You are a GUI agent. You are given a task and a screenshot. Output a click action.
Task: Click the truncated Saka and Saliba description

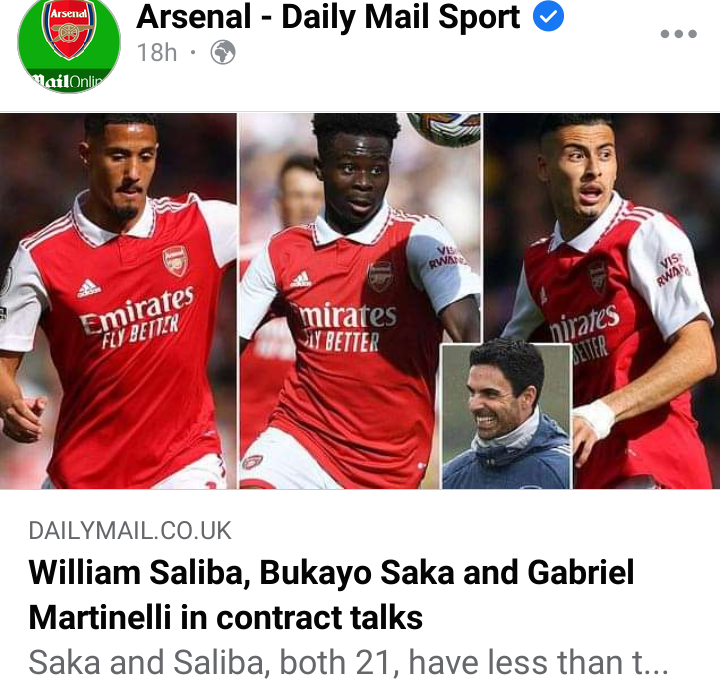point(348,662)
